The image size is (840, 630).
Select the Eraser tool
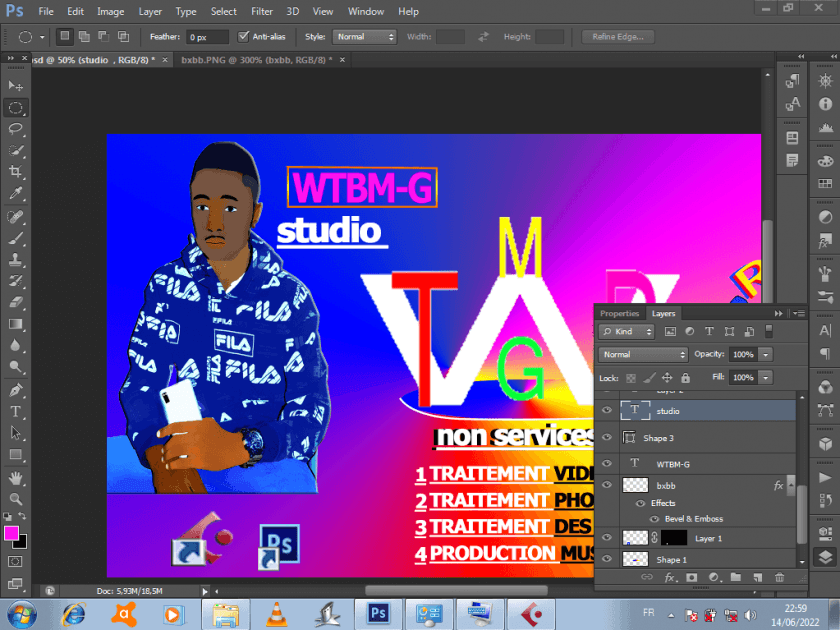pyautogui.click(x=16, y=303)
